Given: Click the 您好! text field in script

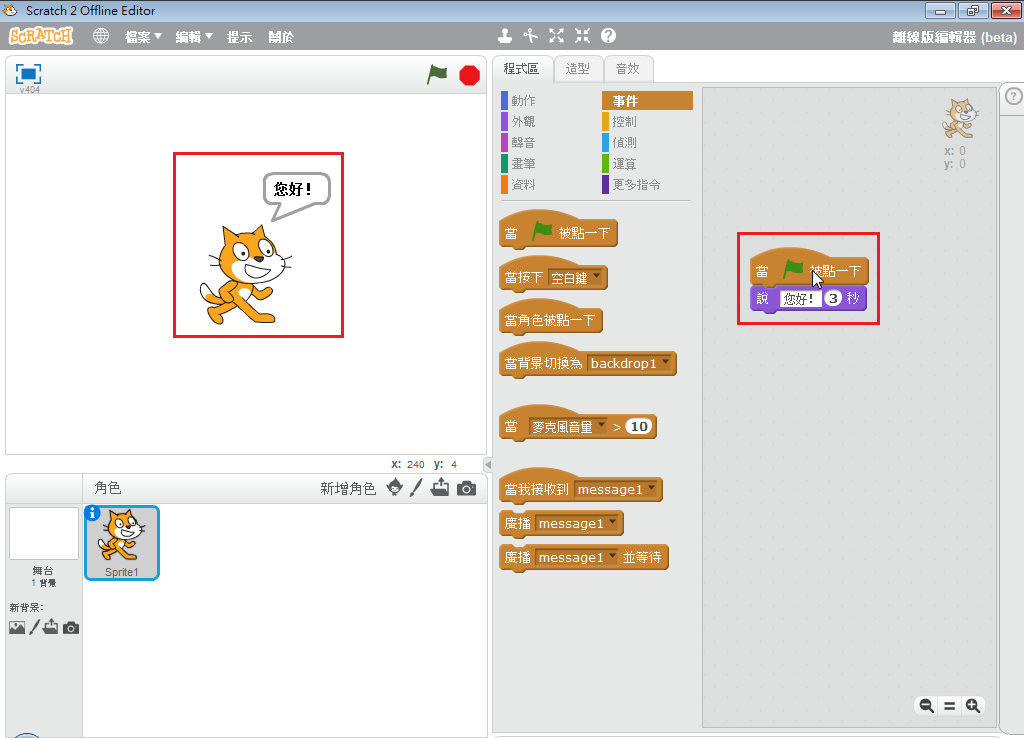Looking at the screenshot, I should click(x=799, y=298).
